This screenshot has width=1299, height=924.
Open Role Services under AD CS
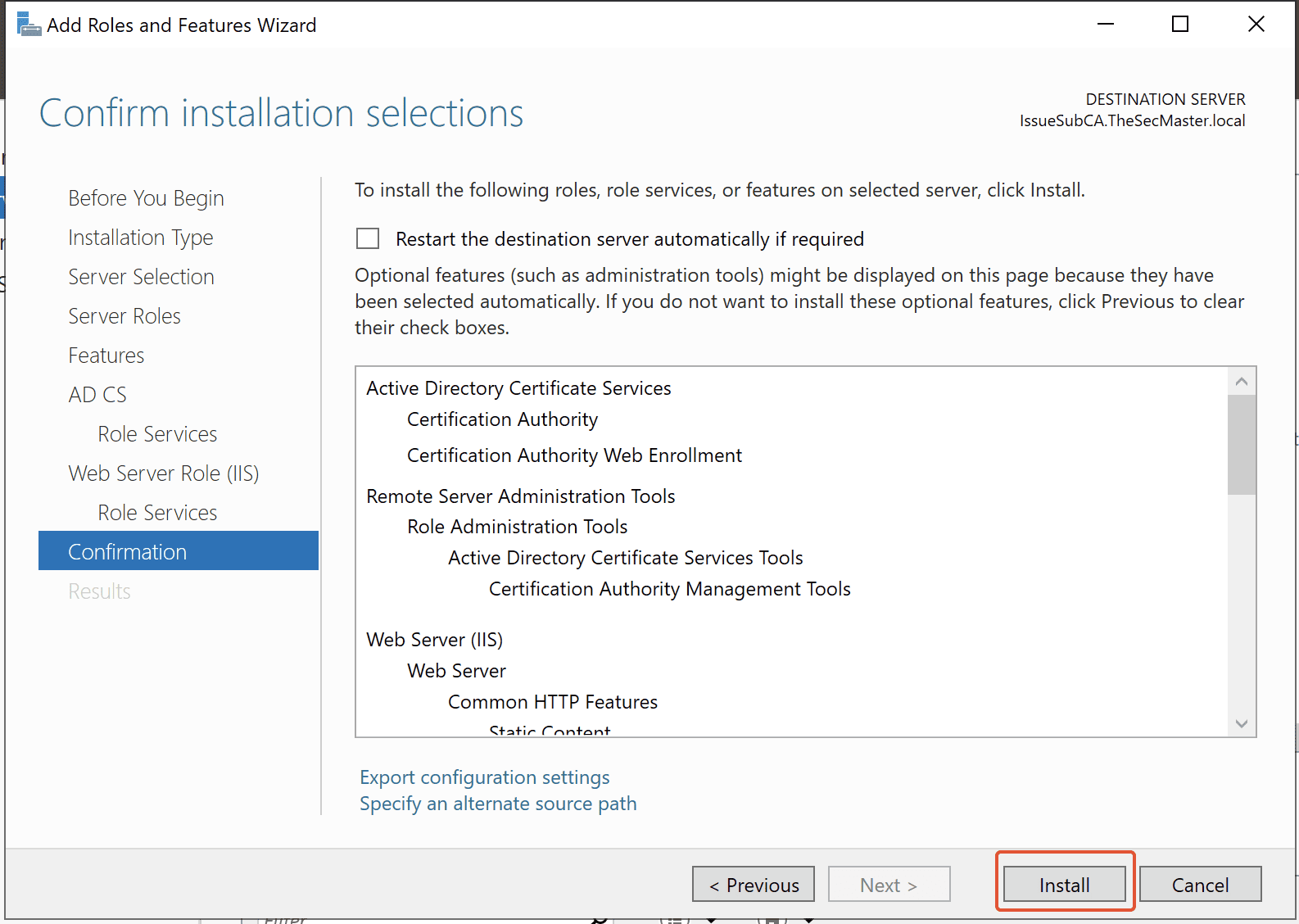point(157,434)
